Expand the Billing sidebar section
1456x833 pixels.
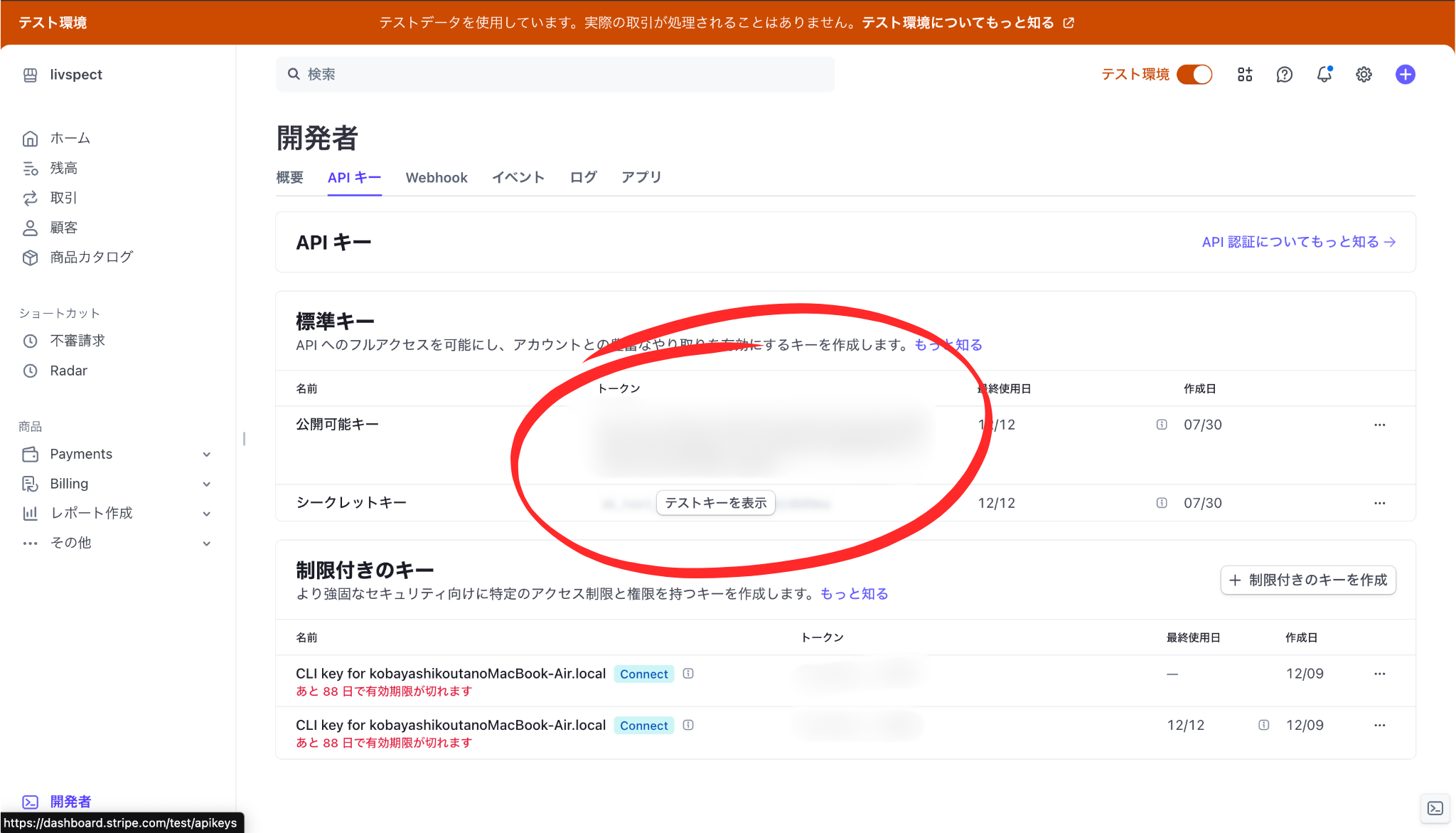click(x=206, y=484)
